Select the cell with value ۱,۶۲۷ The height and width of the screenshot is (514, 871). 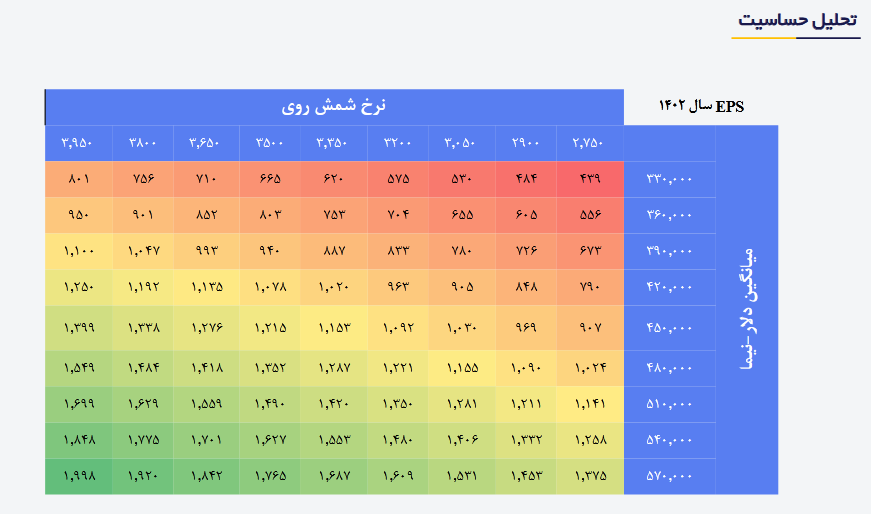[270, 439]
